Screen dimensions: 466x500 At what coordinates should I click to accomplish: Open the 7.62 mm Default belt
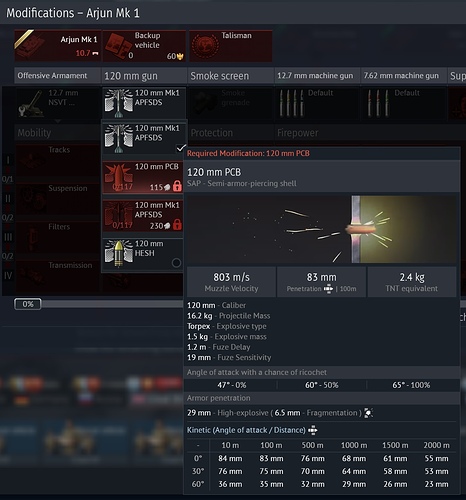click(x=403, y=103)
